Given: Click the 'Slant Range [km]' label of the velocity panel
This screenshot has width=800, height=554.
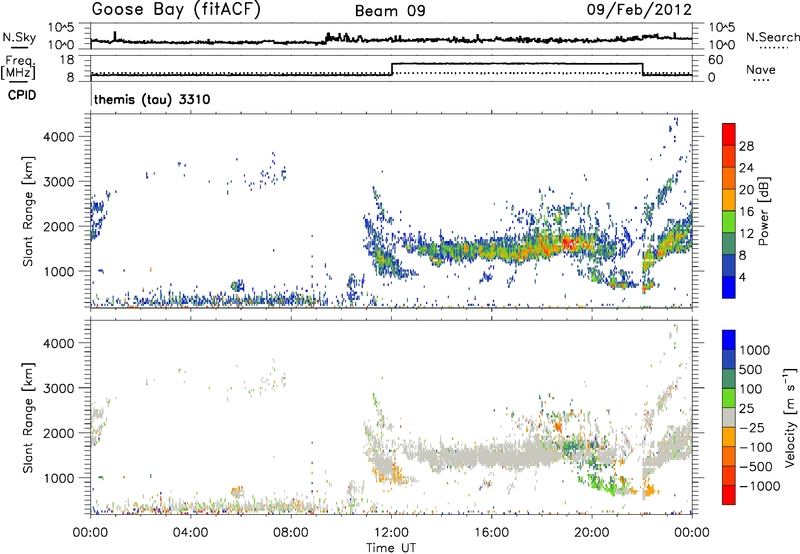Looking at the screenshot, I should [28, 417].
